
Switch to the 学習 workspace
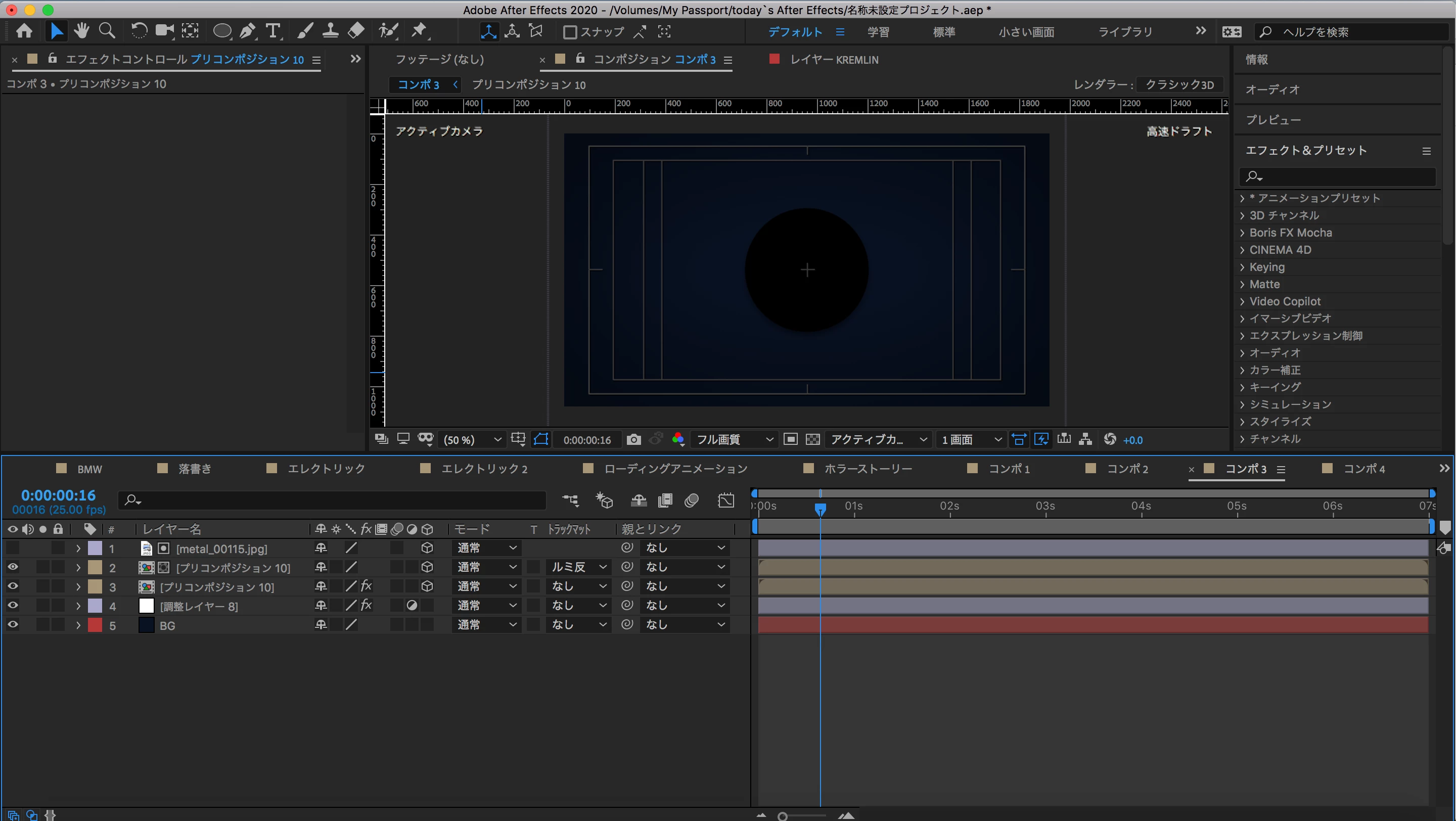tap(878, 32)
